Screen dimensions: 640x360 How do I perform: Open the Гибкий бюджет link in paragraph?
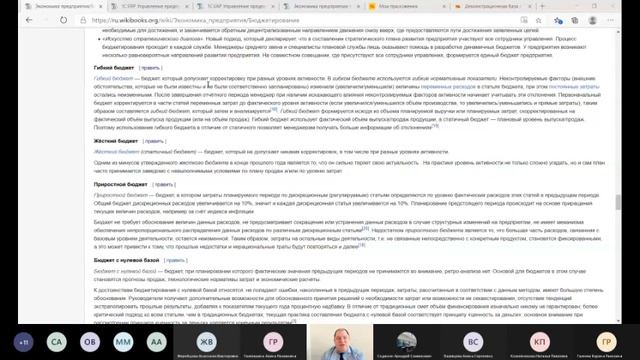point(113,78)
